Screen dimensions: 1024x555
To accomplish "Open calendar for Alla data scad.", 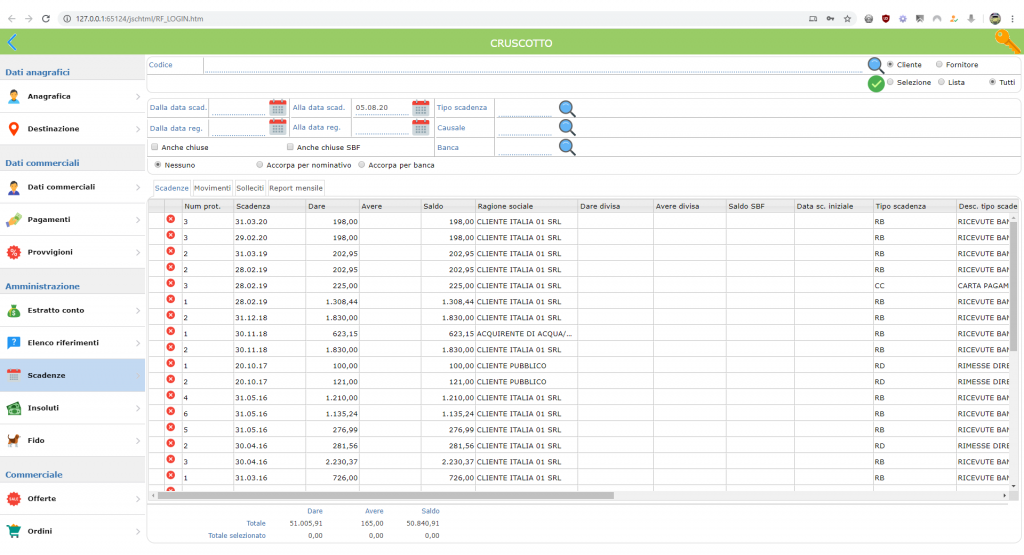I will pyautogui.click(x=421, y=107).
